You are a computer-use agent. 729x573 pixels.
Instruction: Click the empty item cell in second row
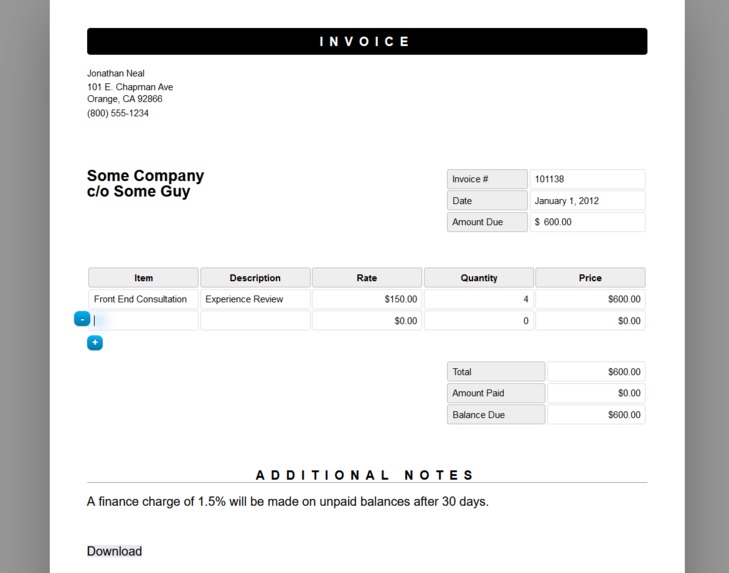point(146,321)
